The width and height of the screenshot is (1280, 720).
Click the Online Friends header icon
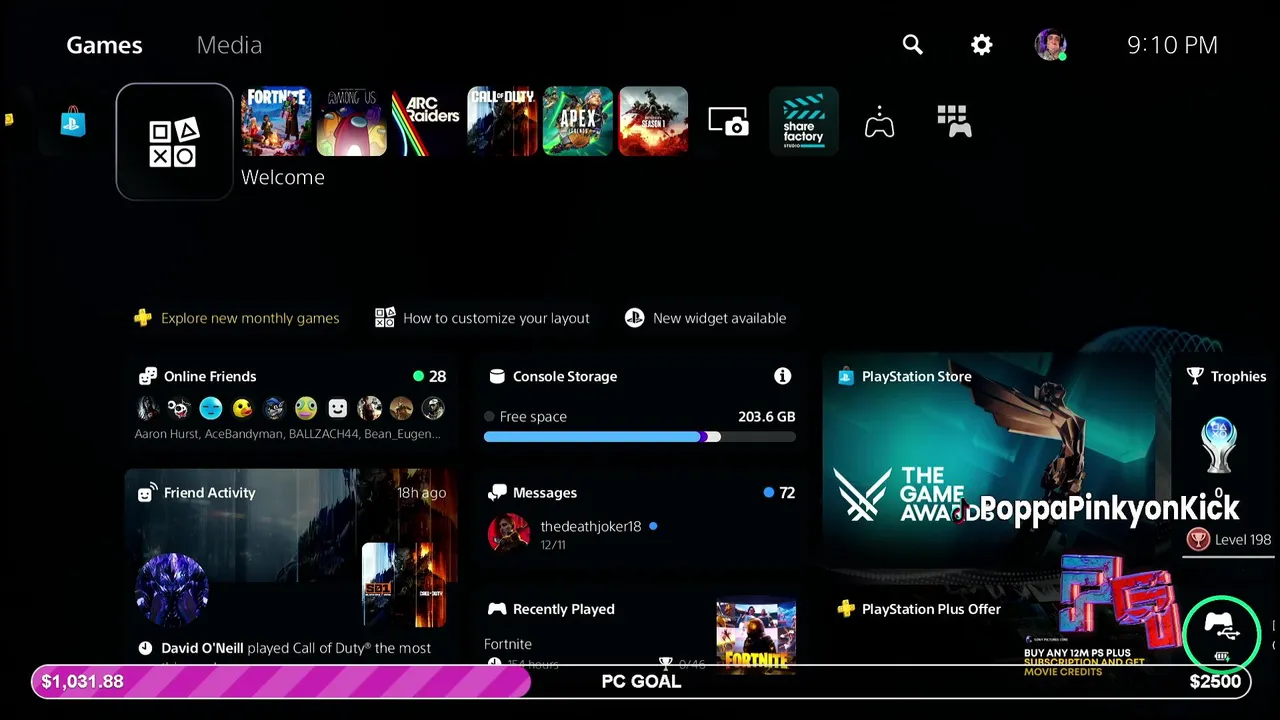point(148,376)
